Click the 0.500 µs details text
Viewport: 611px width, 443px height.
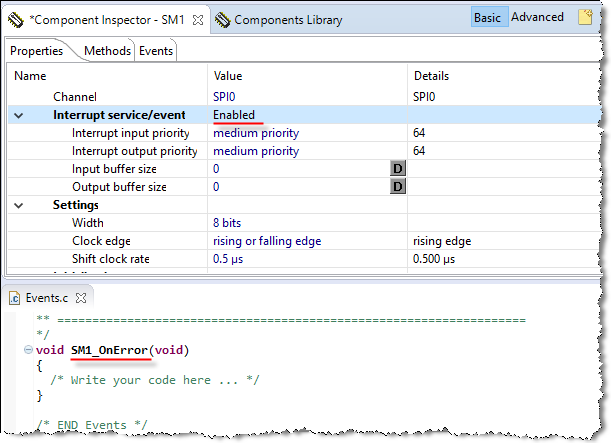(434, 259)
